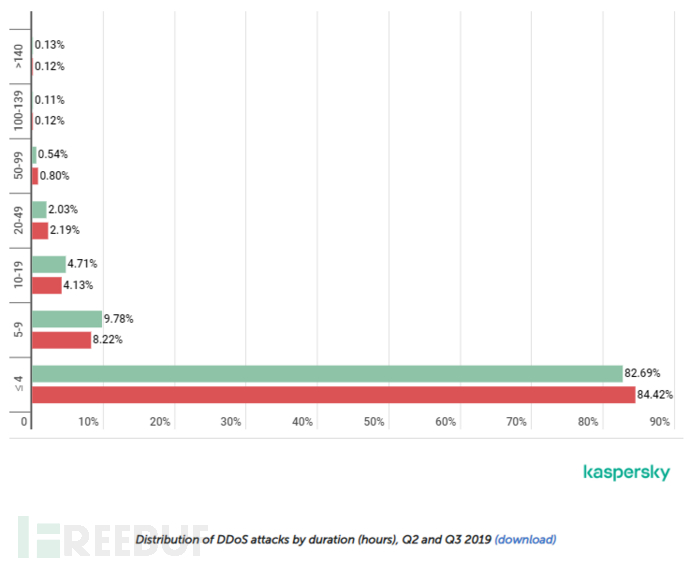Open the download link in the caption

tap(525, 540)
